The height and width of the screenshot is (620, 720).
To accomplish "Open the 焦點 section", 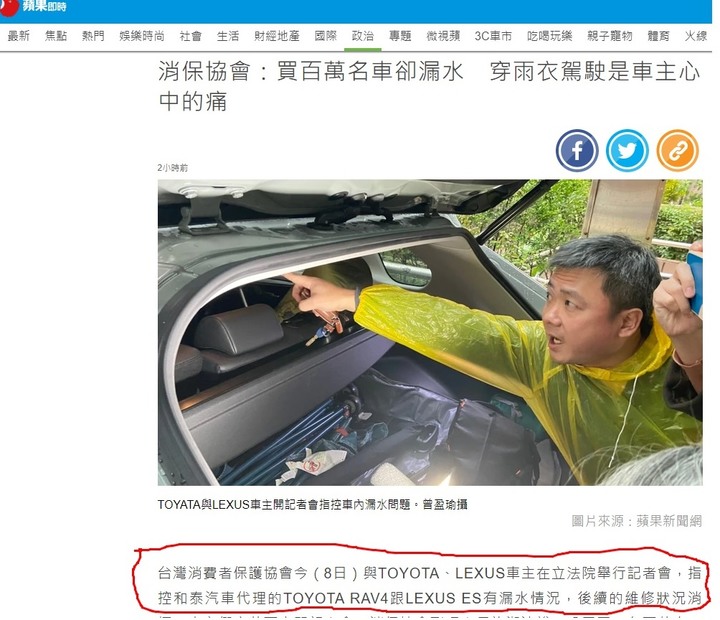I will [56, 36].
